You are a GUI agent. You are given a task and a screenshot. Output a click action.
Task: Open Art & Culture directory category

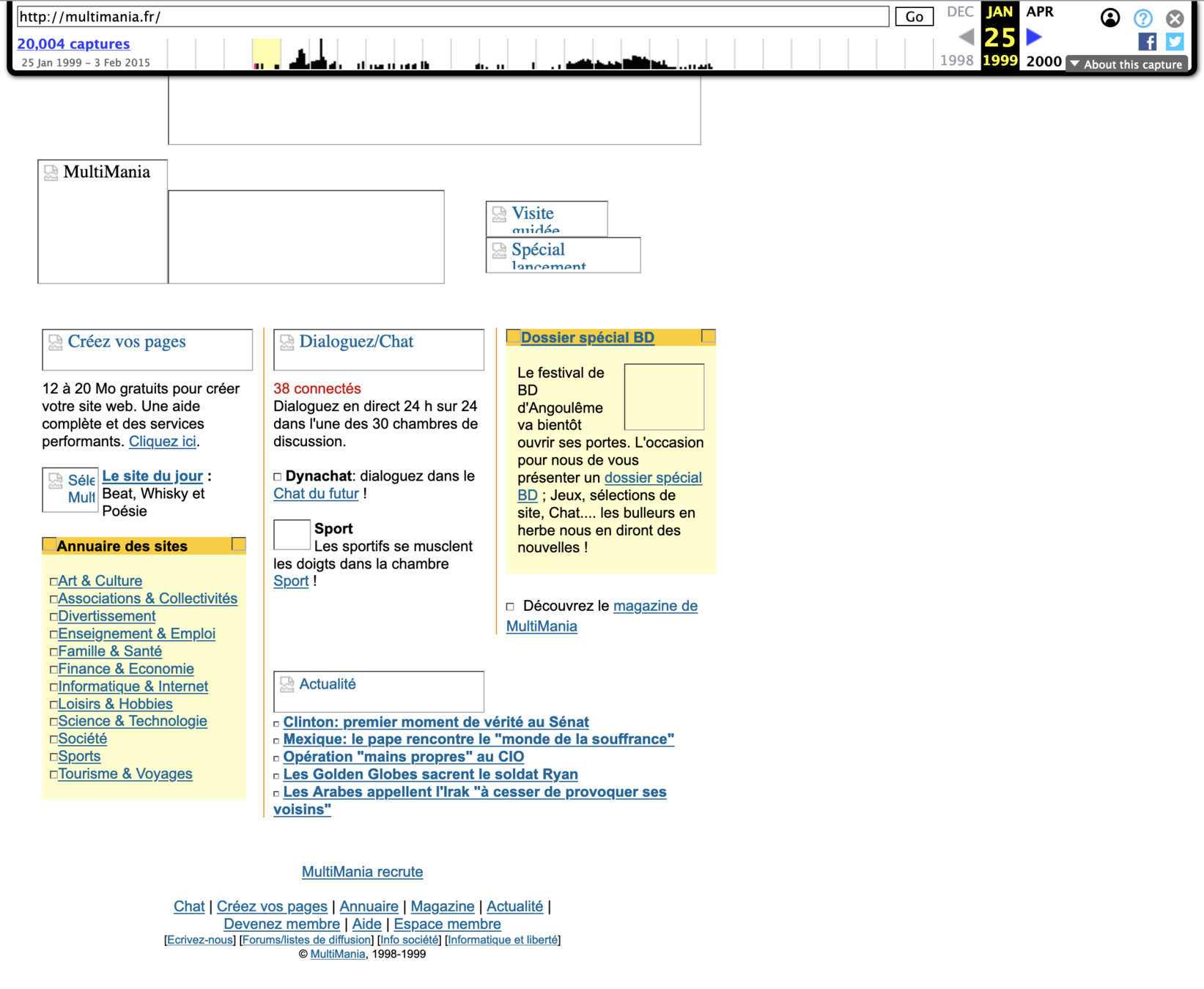[100, 581]
